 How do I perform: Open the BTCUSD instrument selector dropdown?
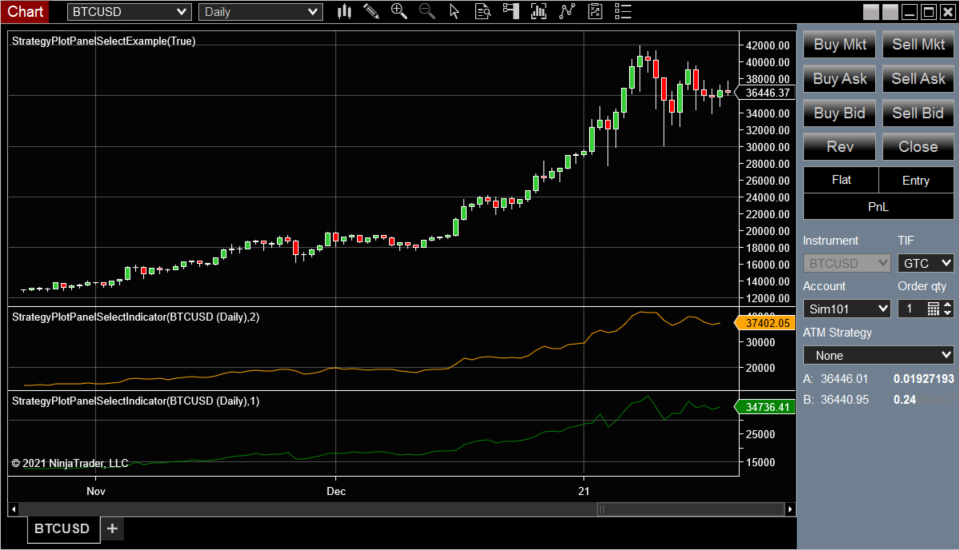[129, 12]
